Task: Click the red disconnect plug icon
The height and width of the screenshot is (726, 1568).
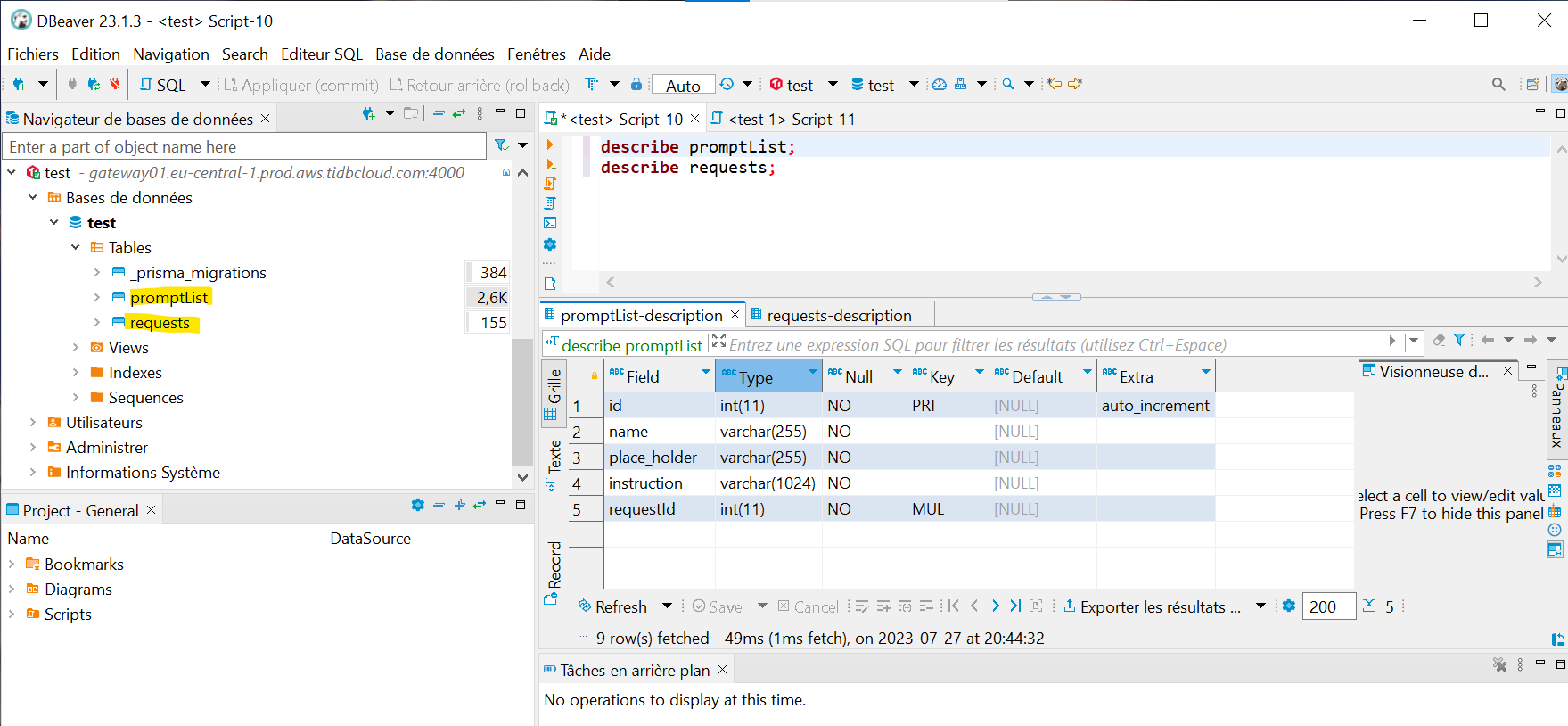Action: pyautogui.click(x=115, y=84)
